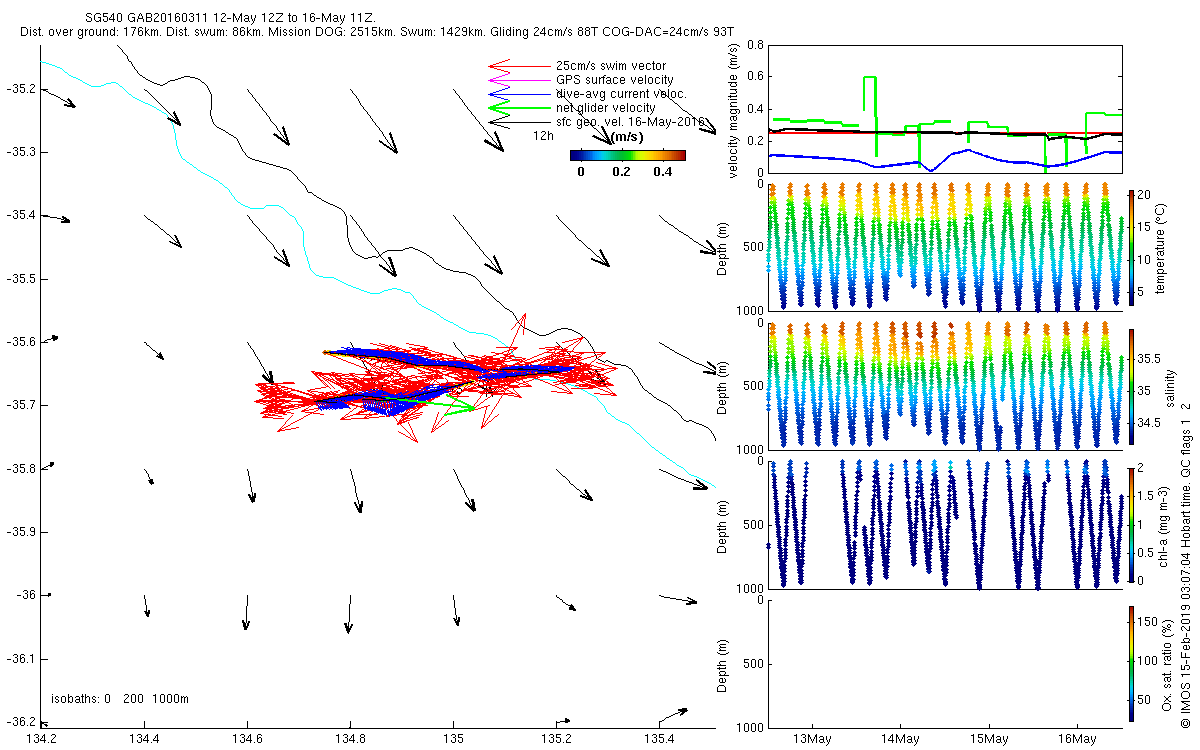Click the salinity colorbar
The image size is (1200, 750).
pos(1131,386)
